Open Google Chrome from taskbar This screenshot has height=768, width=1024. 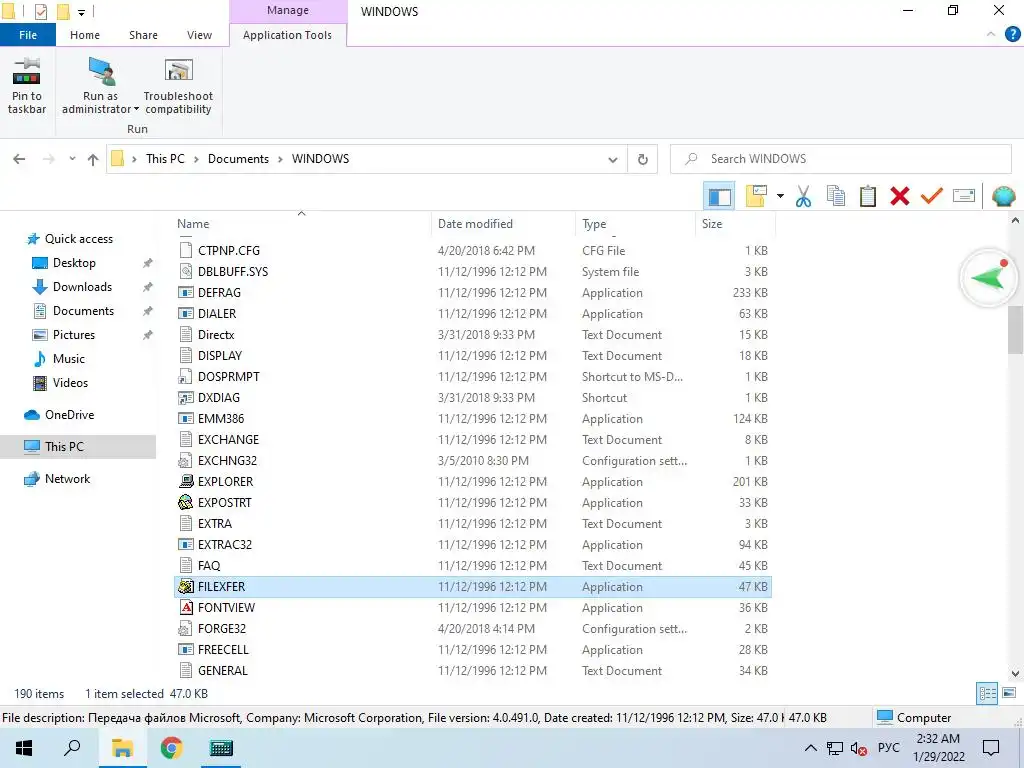pyautogui.click(x=171, y=748)
